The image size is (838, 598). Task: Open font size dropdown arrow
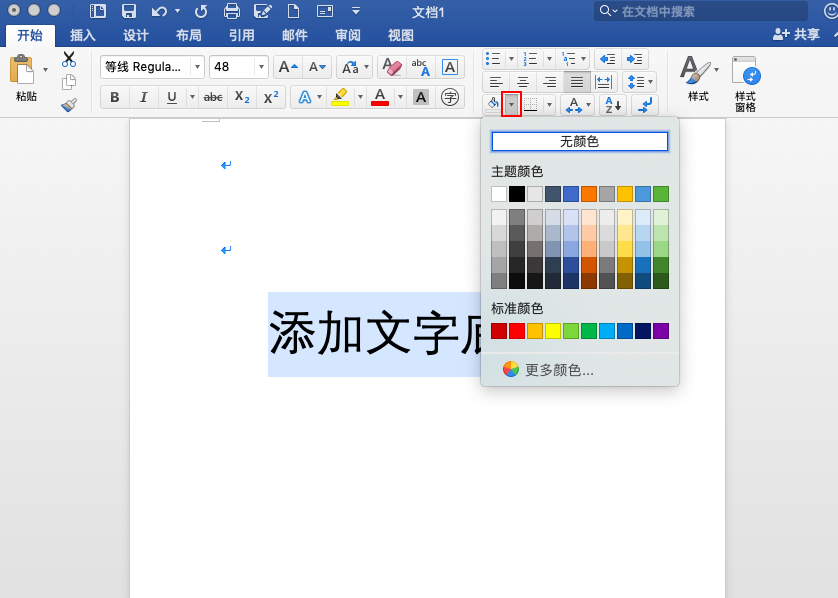[261, 67]
